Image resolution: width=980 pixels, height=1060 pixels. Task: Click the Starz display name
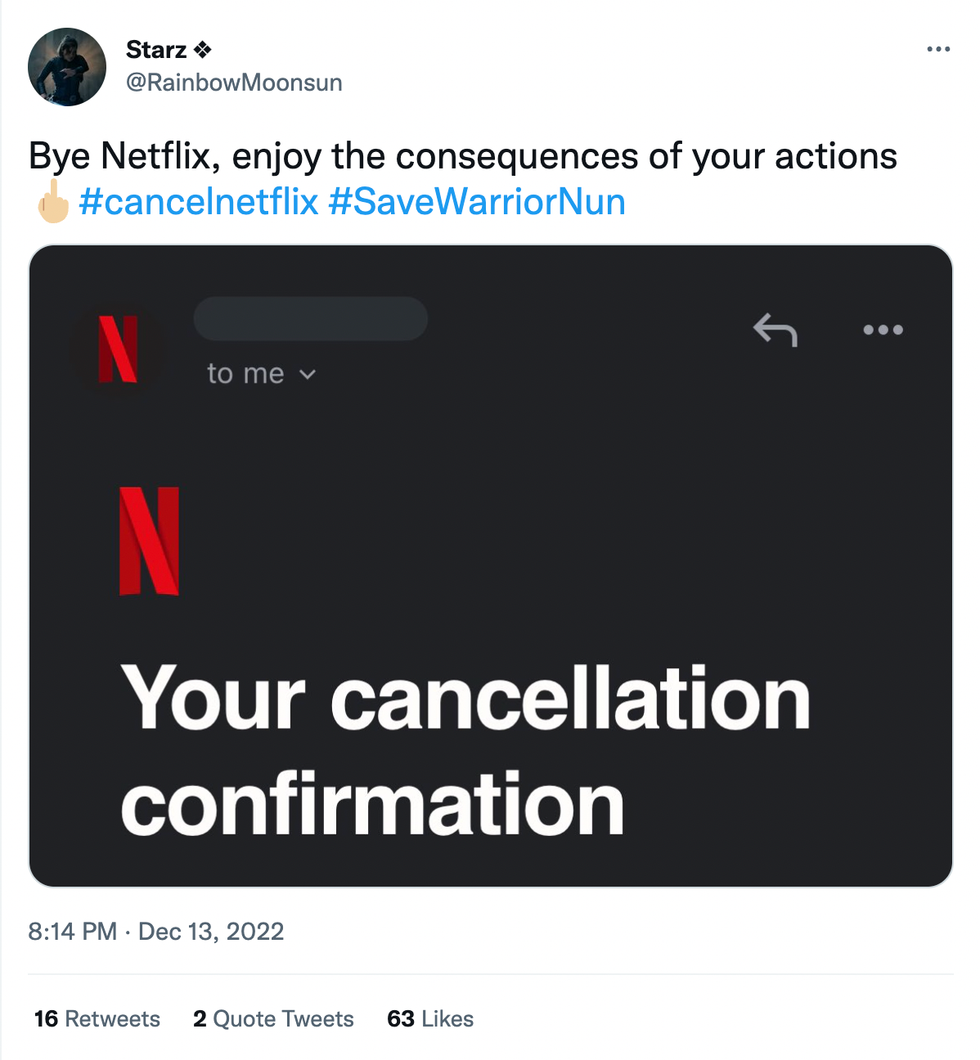(x=158, y=49)
